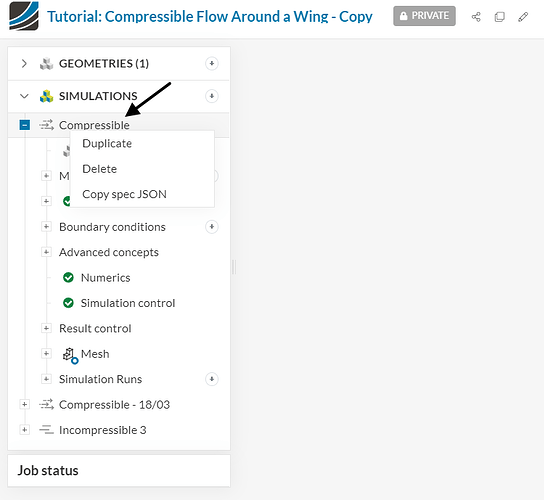
Task: Add a new geometry with plus icon
Action: point(212,63)
